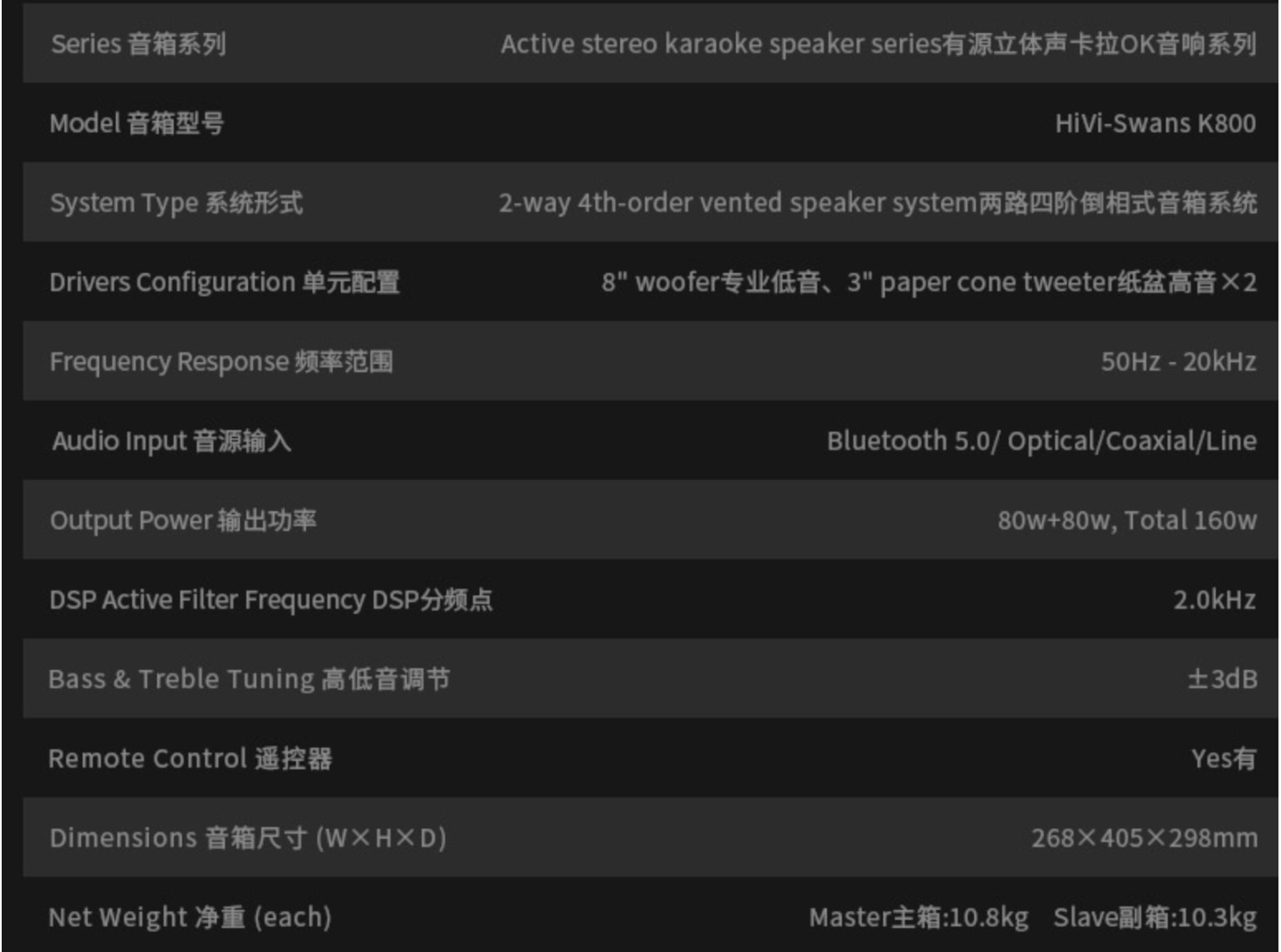Viewport: 1281px width, 952px height.
Task: Click the 'Series 音箱系列' label
Action: click(138, 44)
